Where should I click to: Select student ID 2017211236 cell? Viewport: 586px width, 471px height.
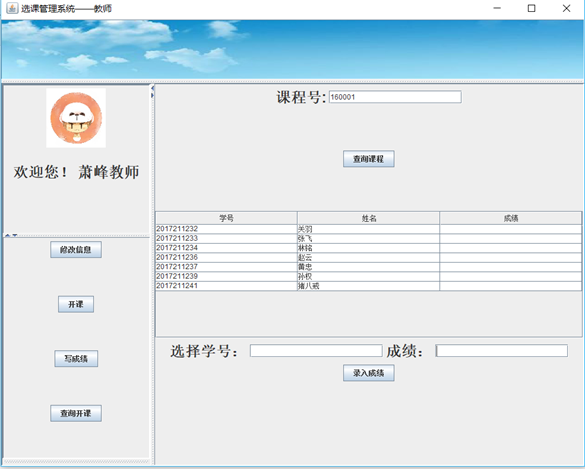[x=226, y=257]
